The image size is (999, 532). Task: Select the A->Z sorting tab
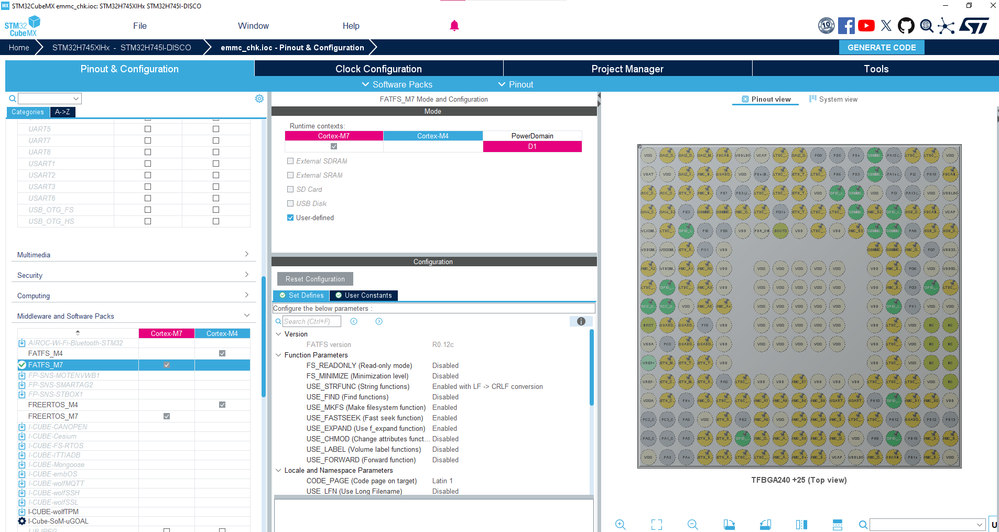62,112
